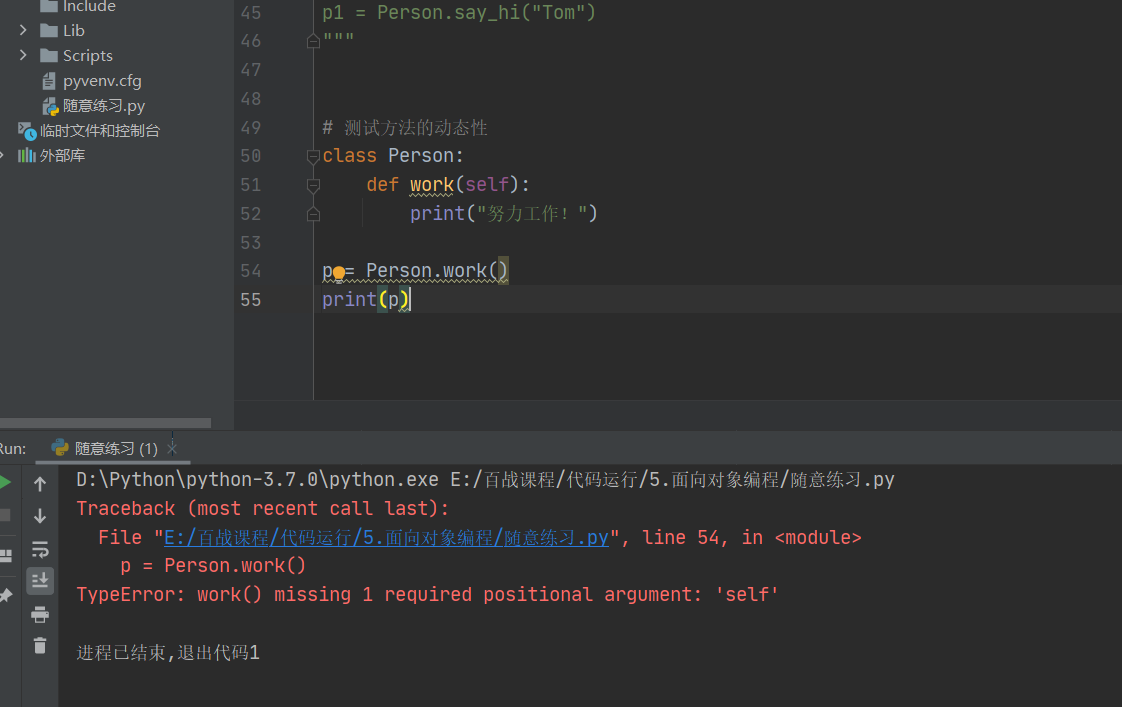Click 'p = Person.work()' in console traceback
Image resolution: width=1122 pixels, height=707 pixels.
point(213,566)
